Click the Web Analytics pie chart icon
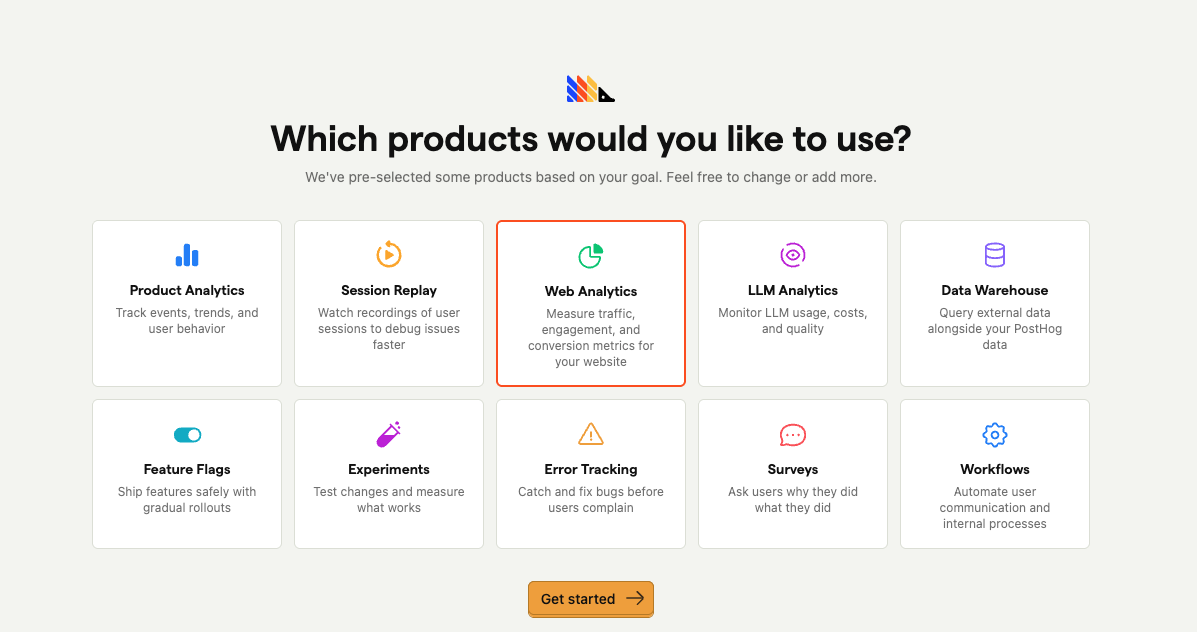The height and width of the screenshot is (632, 1197). click(x=591, y=255)
